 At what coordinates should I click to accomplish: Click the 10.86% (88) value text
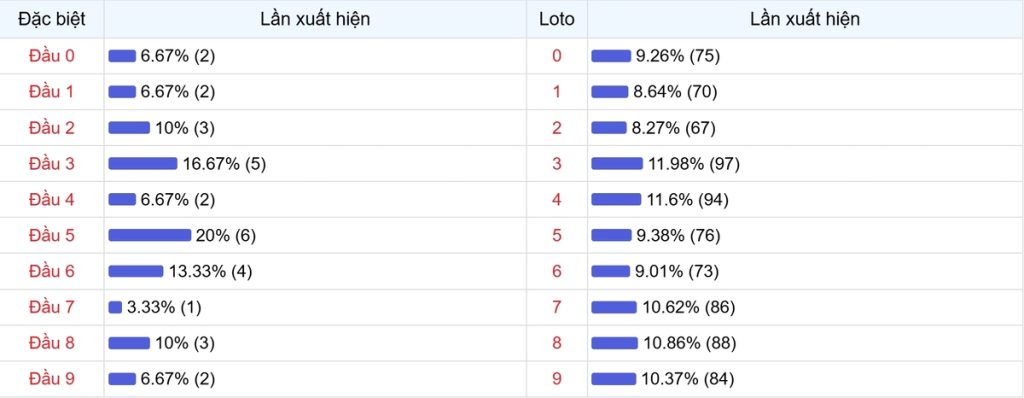tap(690, 343)
